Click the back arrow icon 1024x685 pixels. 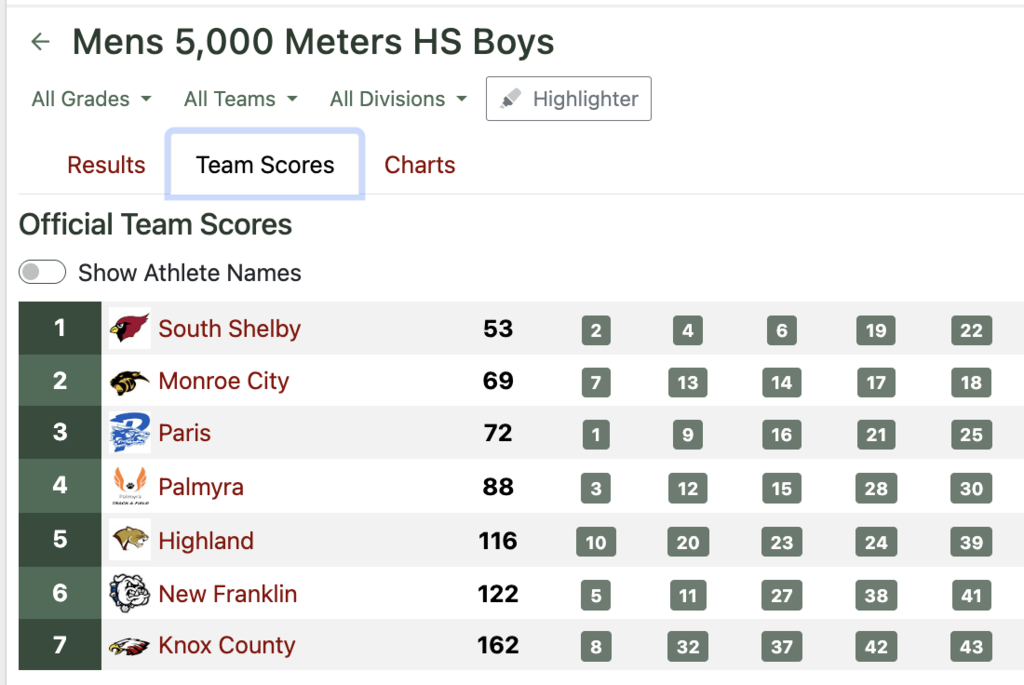pyautogui.click(x=40, y=42)
